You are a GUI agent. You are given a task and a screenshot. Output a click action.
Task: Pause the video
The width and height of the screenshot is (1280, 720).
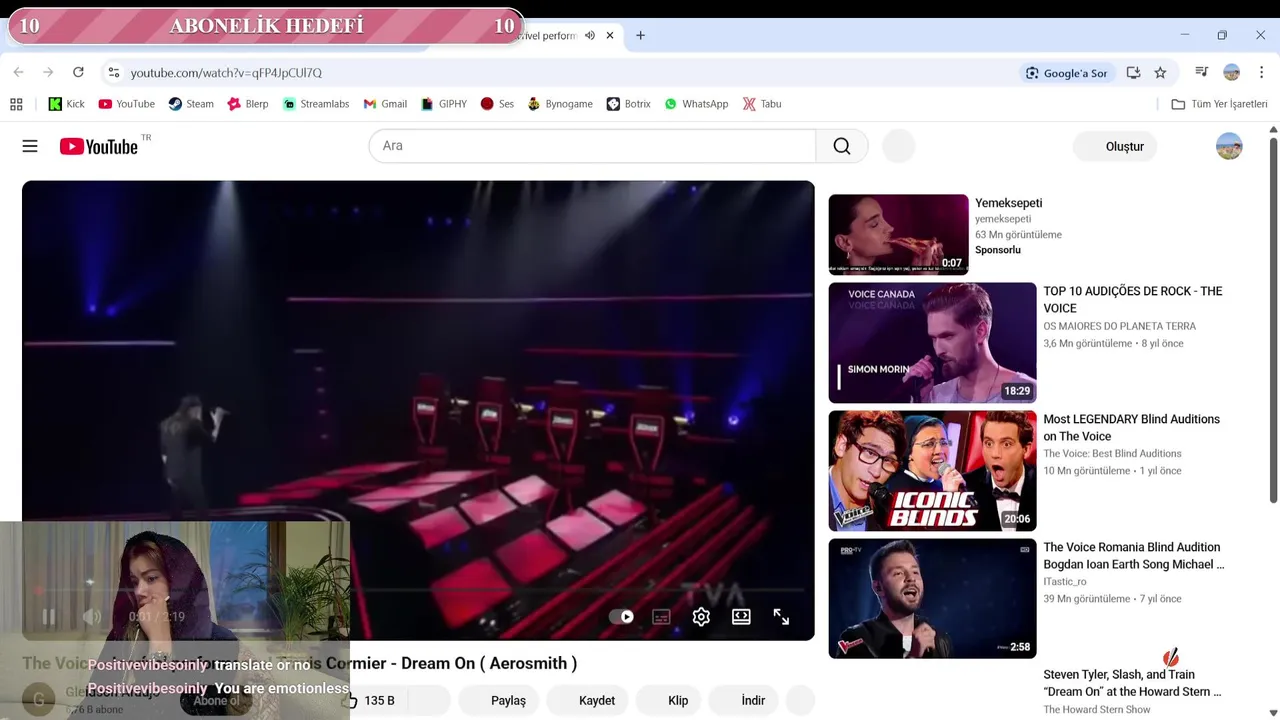[48, 617]
